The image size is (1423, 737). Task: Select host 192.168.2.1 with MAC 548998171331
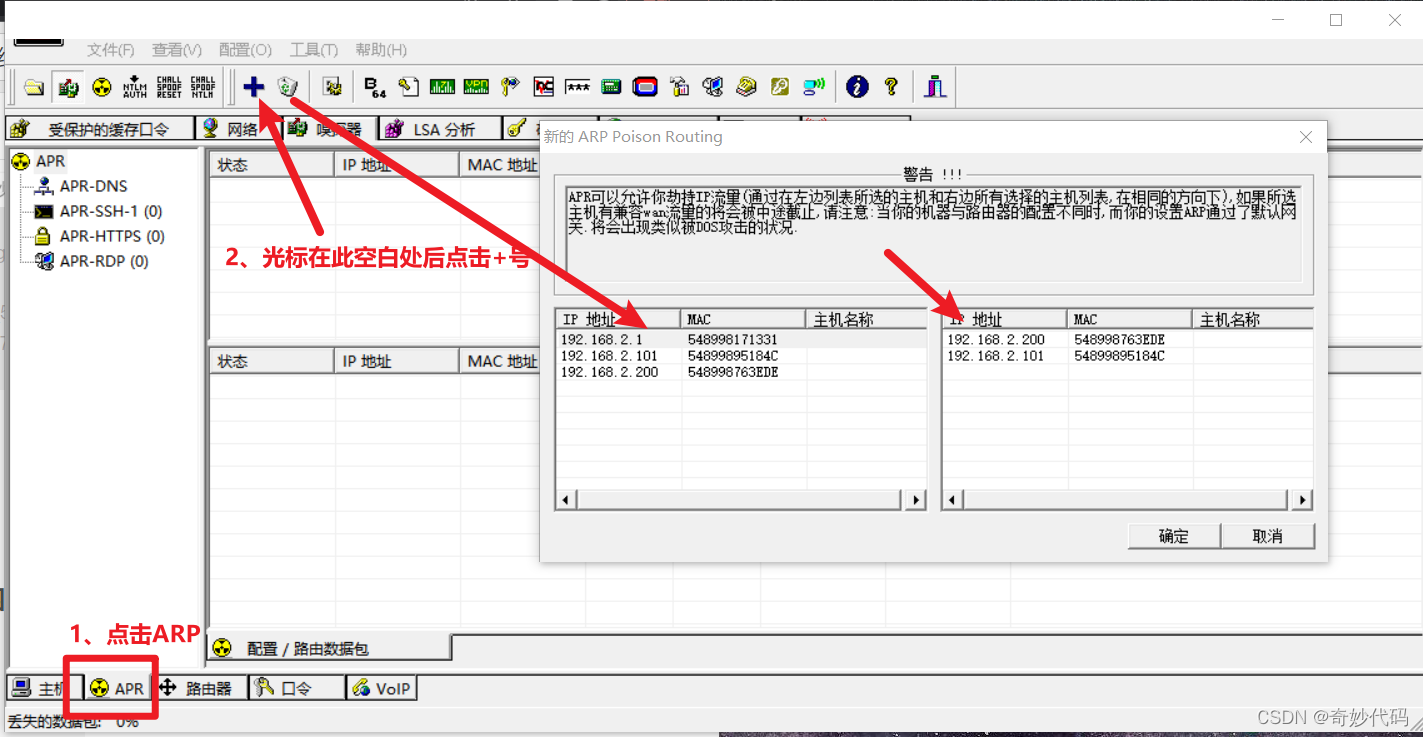point(741,340)
